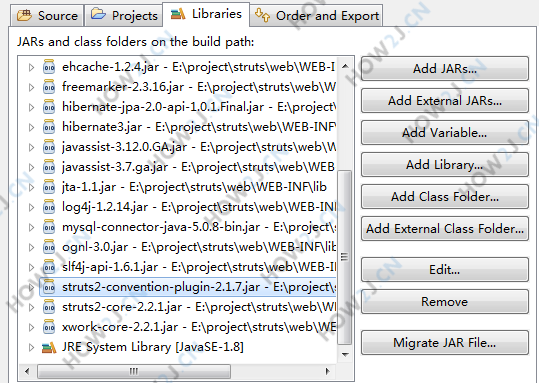Image resolution: width=539 pixels, height=383 pixels.
Task: Click the jar icon for hibernate3.jar
Action: coord(49,127)
